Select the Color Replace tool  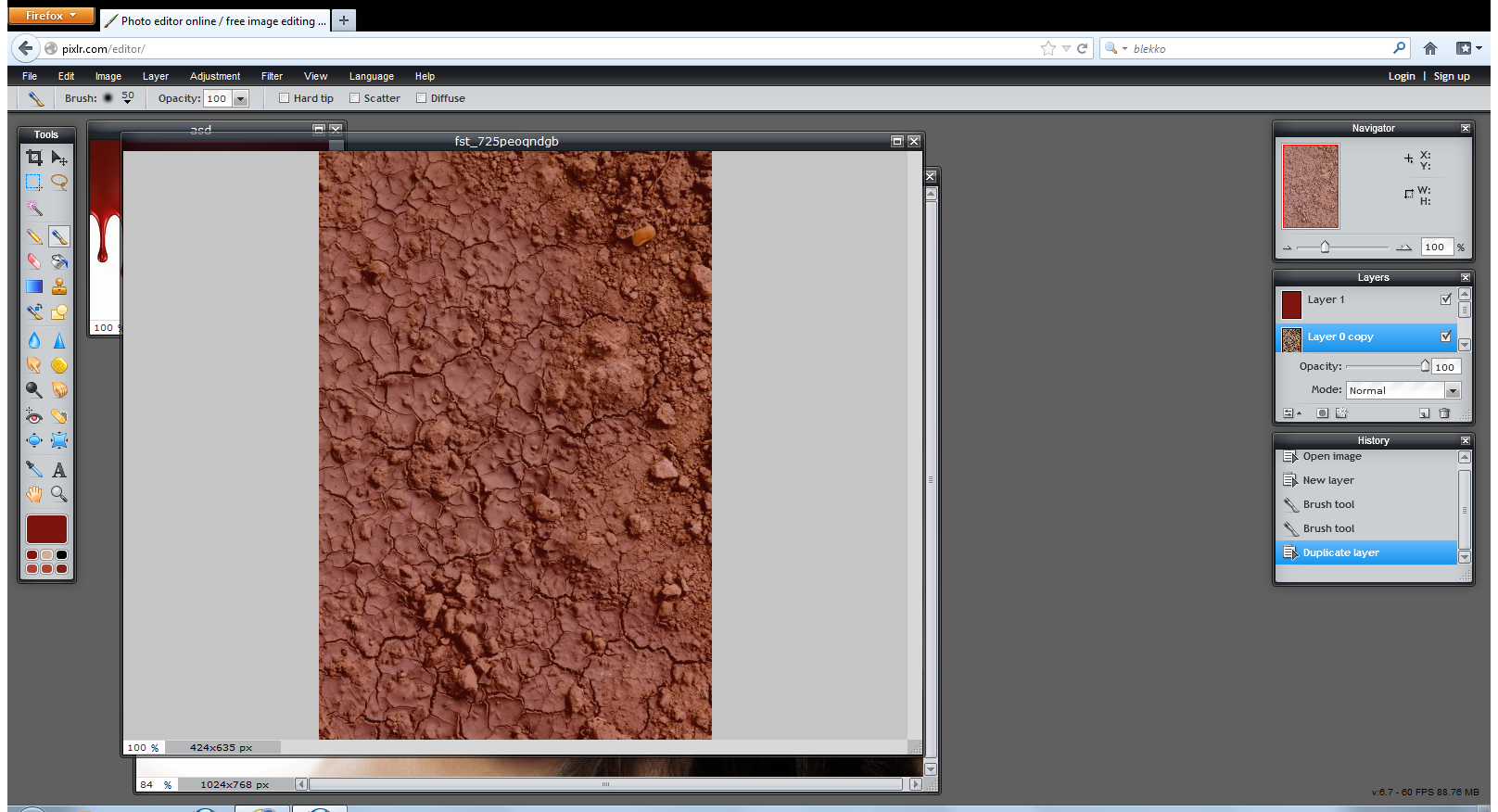[x=34, y=311]
